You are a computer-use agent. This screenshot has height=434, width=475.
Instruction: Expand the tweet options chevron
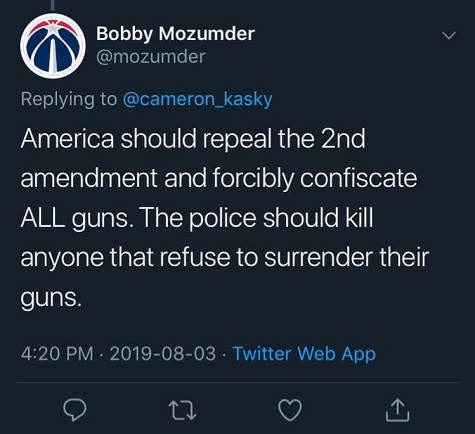pos(449,35)
